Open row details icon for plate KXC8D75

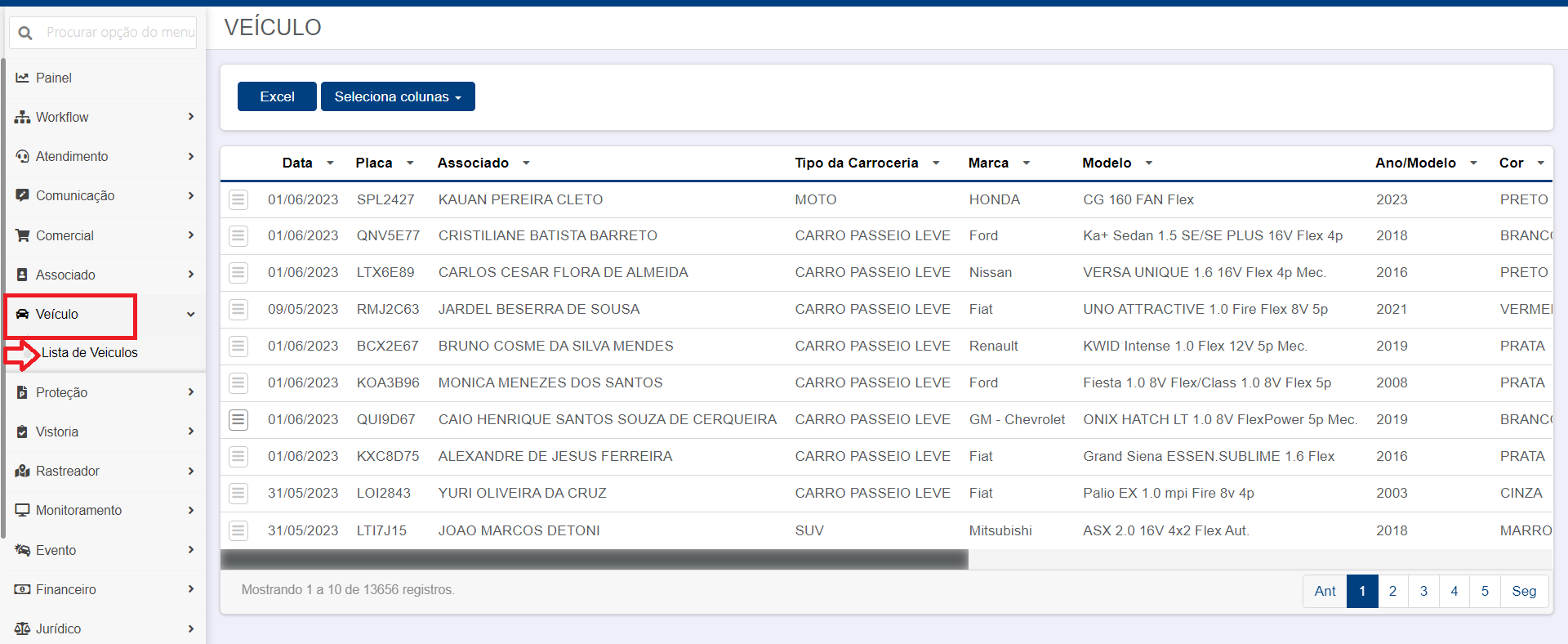click(x=238, y=457)
